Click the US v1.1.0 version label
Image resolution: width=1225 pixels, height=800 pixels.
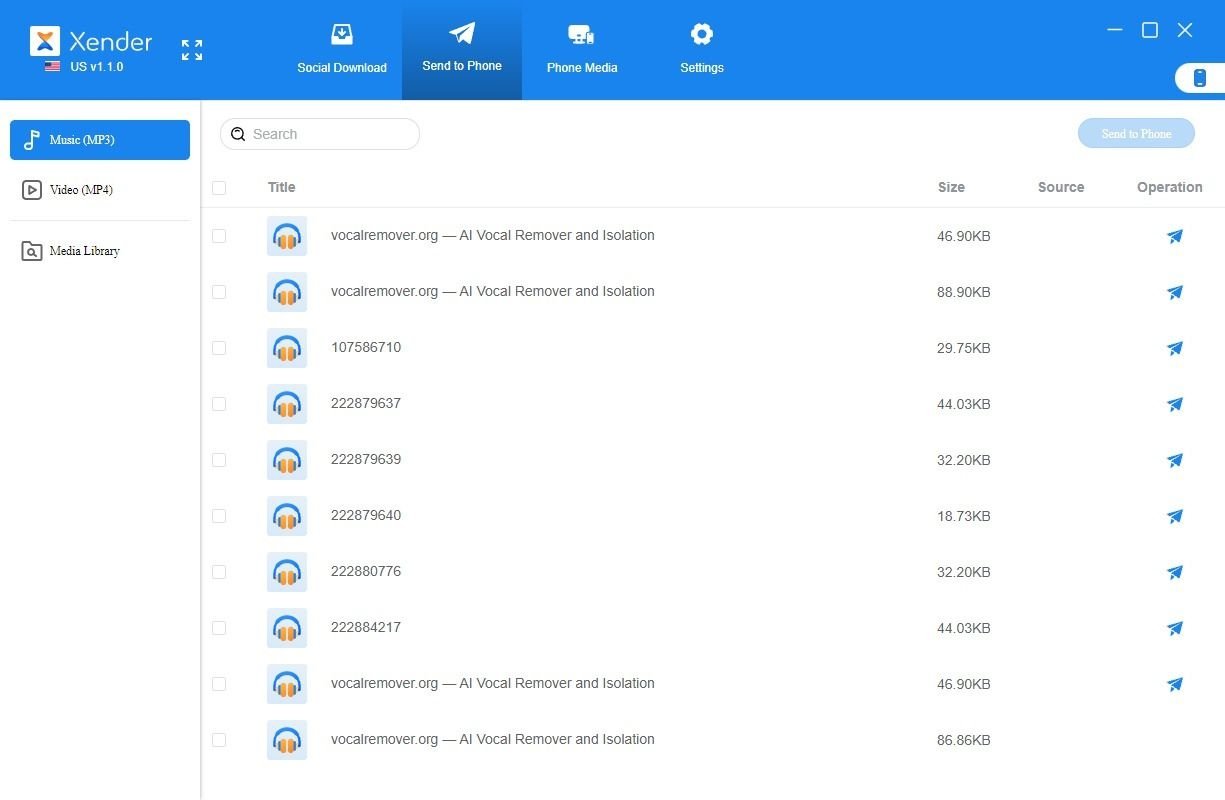click(x=97, y=67)
